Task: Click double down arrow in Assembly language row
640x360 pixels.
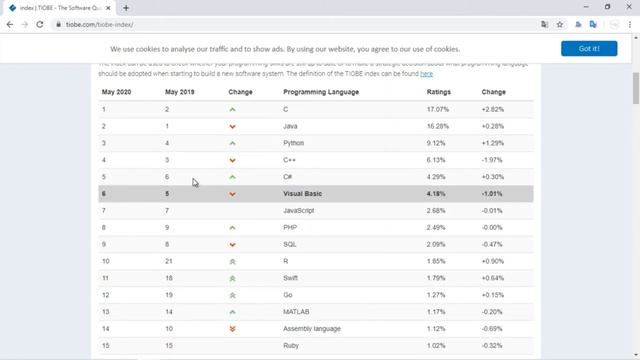Action: pyautogui.click(x=232, y=329)
